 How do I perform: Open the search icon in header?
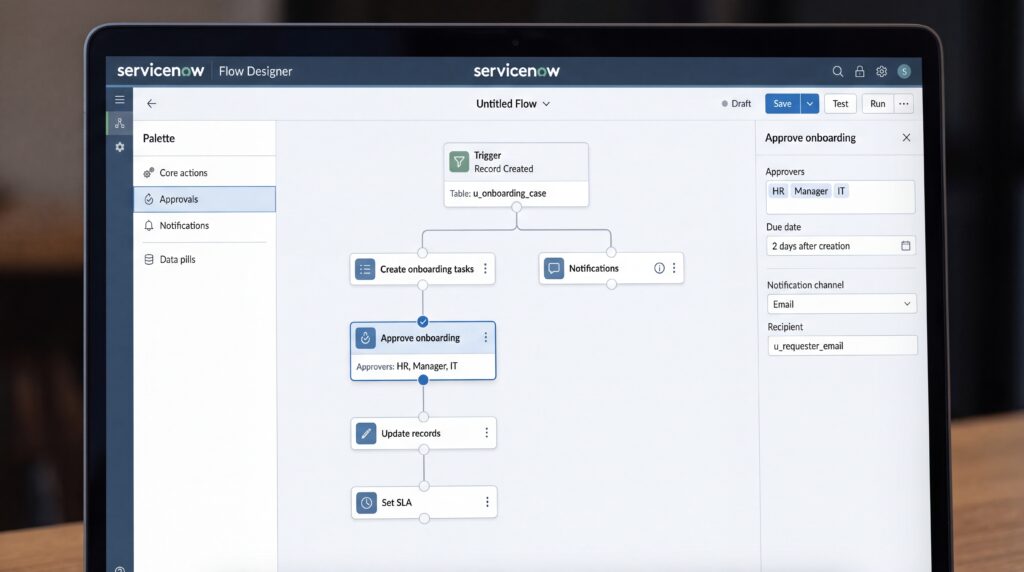[837, 71]
